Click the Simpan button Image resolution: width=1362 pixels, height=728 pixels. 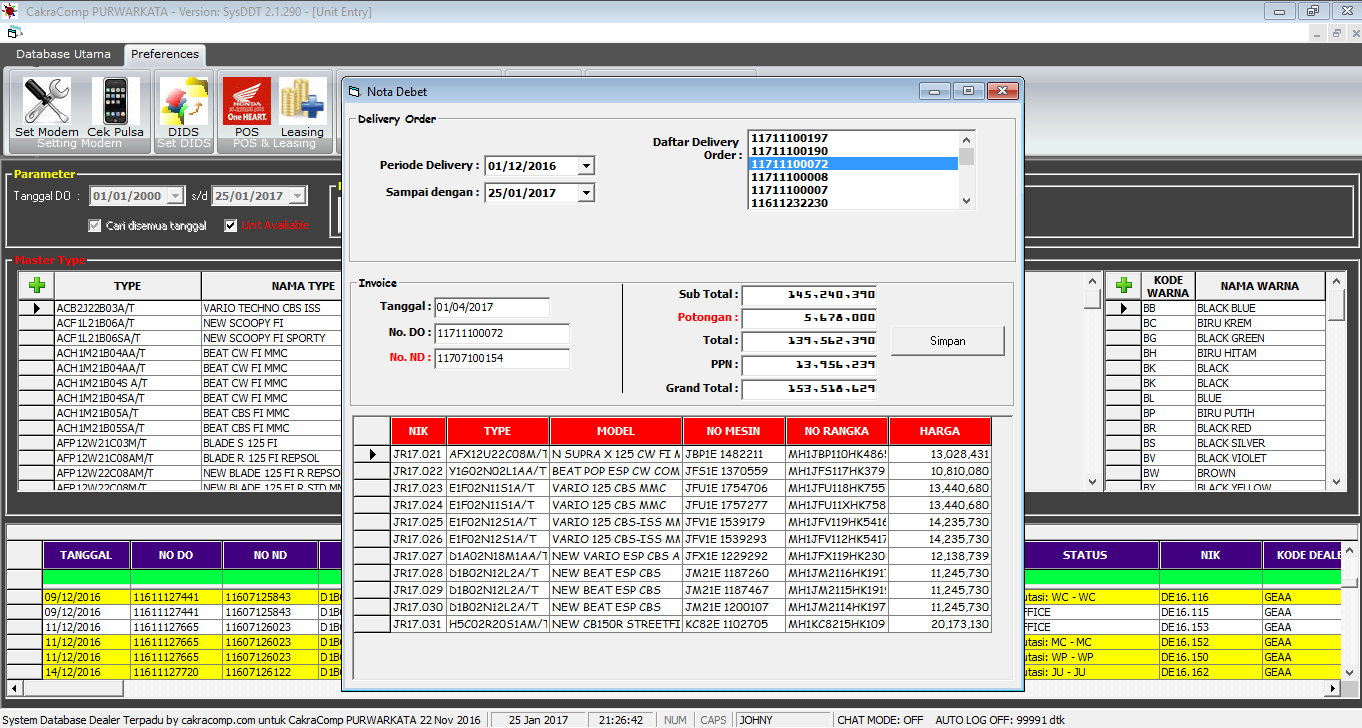click(947, 341)
